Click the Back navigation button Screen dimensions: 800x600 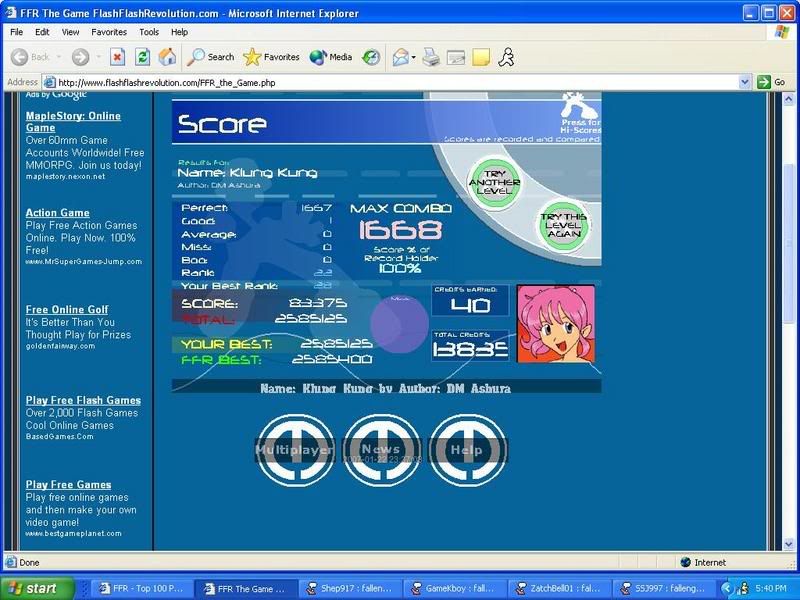[30, 57]
